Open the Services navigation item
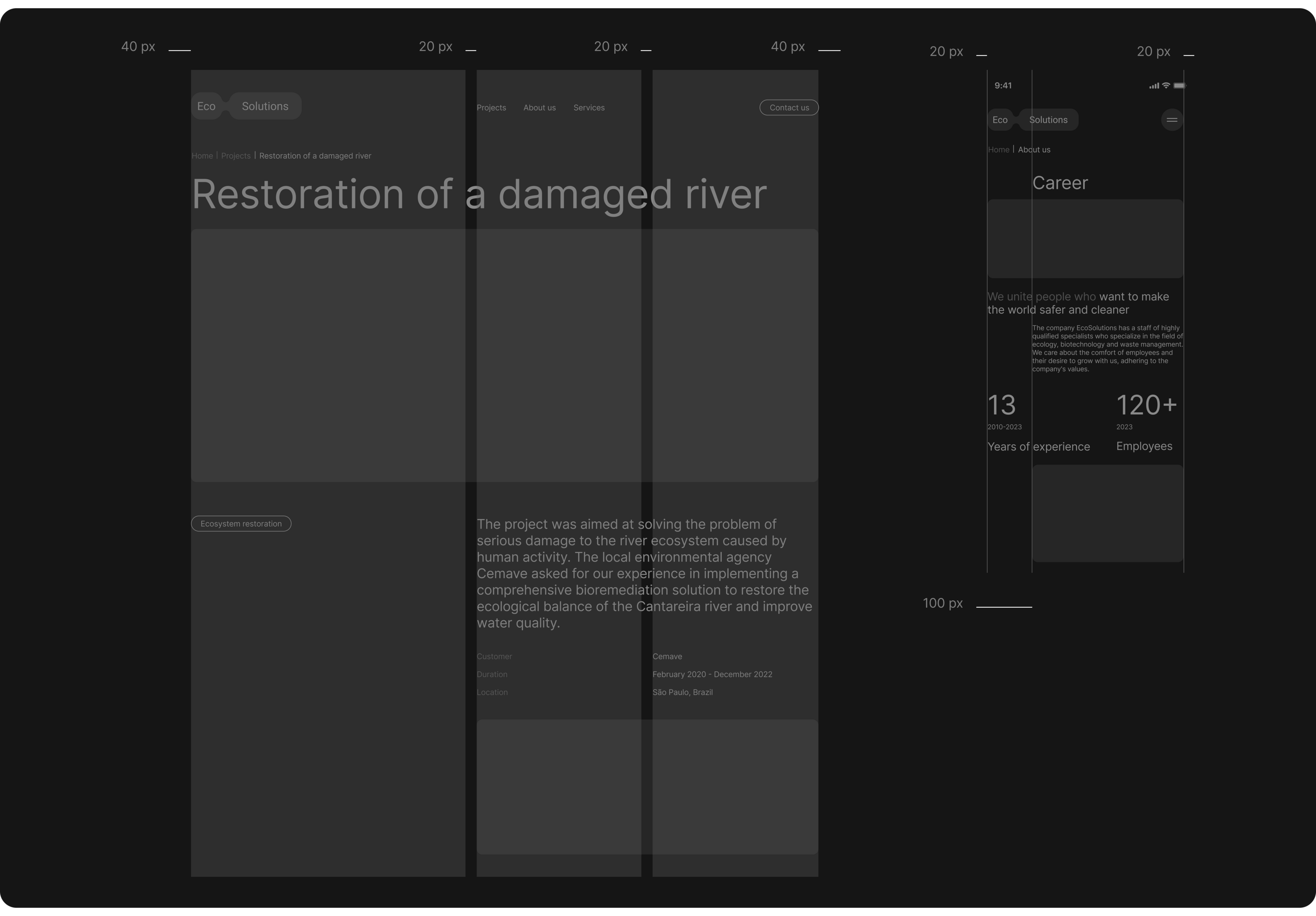The width and height of the screenshot is (1316, 916). coord(588,108)
